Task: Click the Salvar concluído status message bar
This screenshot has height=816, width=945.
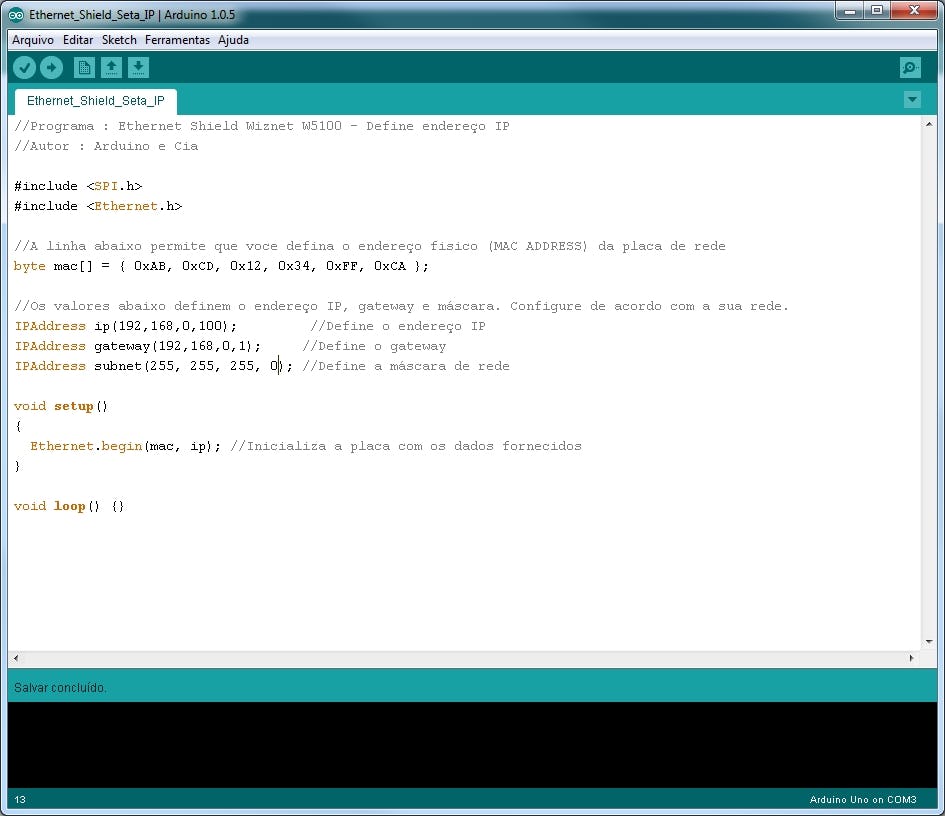Action: (x=60, y=688)
